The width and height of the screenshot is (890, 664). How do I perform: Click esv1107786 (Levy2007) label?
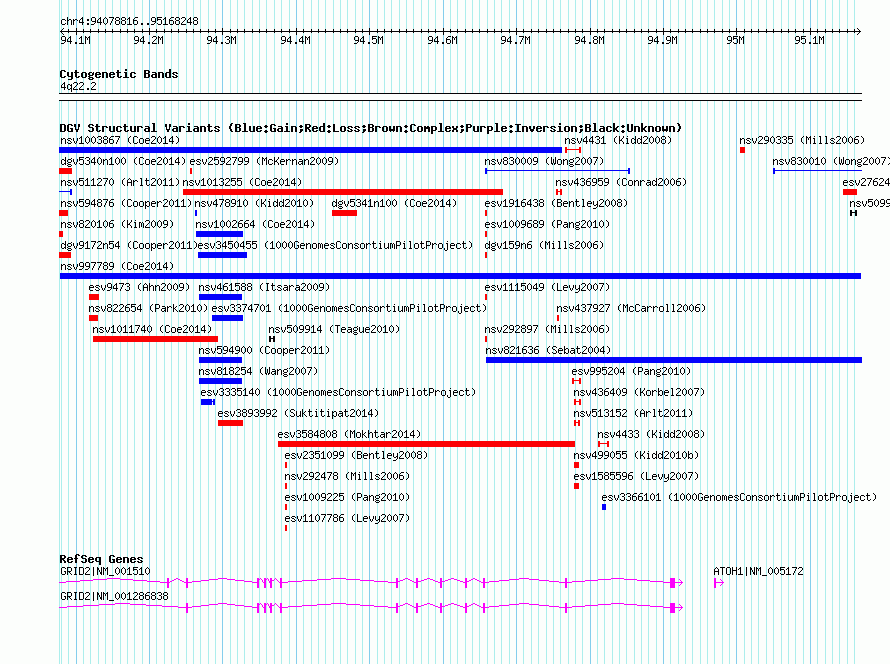(x=347, y=518)
